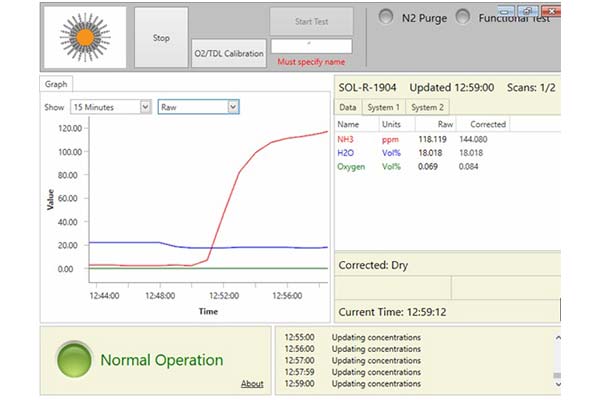Click the Corrected column header
The height and width of the screenshot is (400, 600).
[x=488, y=124]
